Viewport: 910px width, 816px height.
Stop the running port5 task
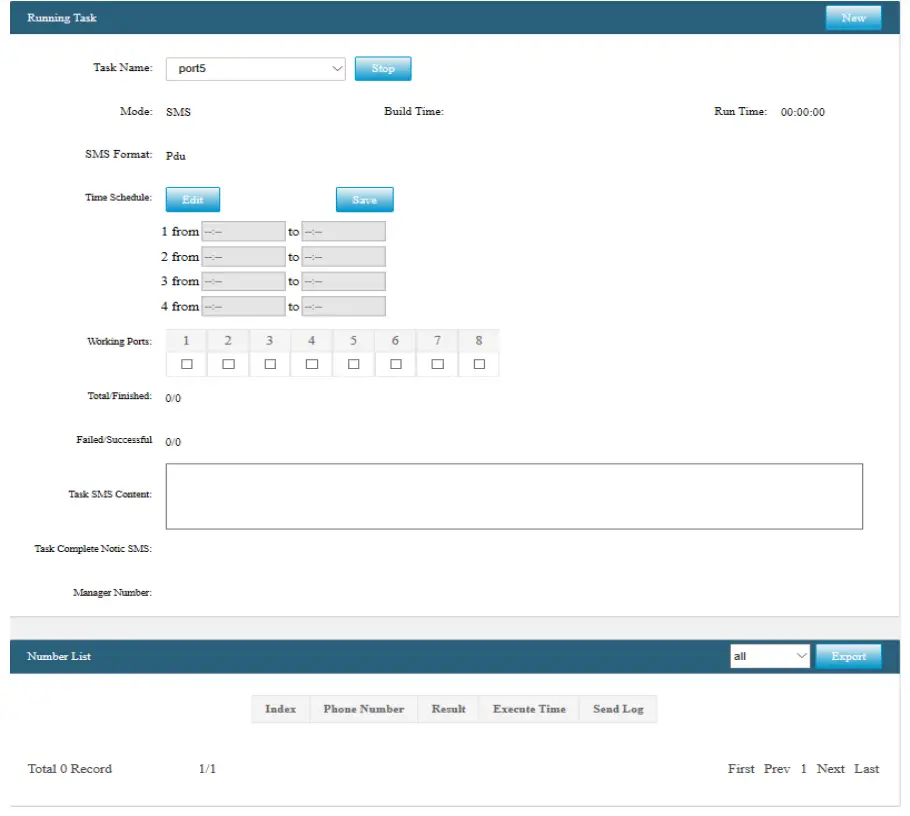[x=383, y=69]
